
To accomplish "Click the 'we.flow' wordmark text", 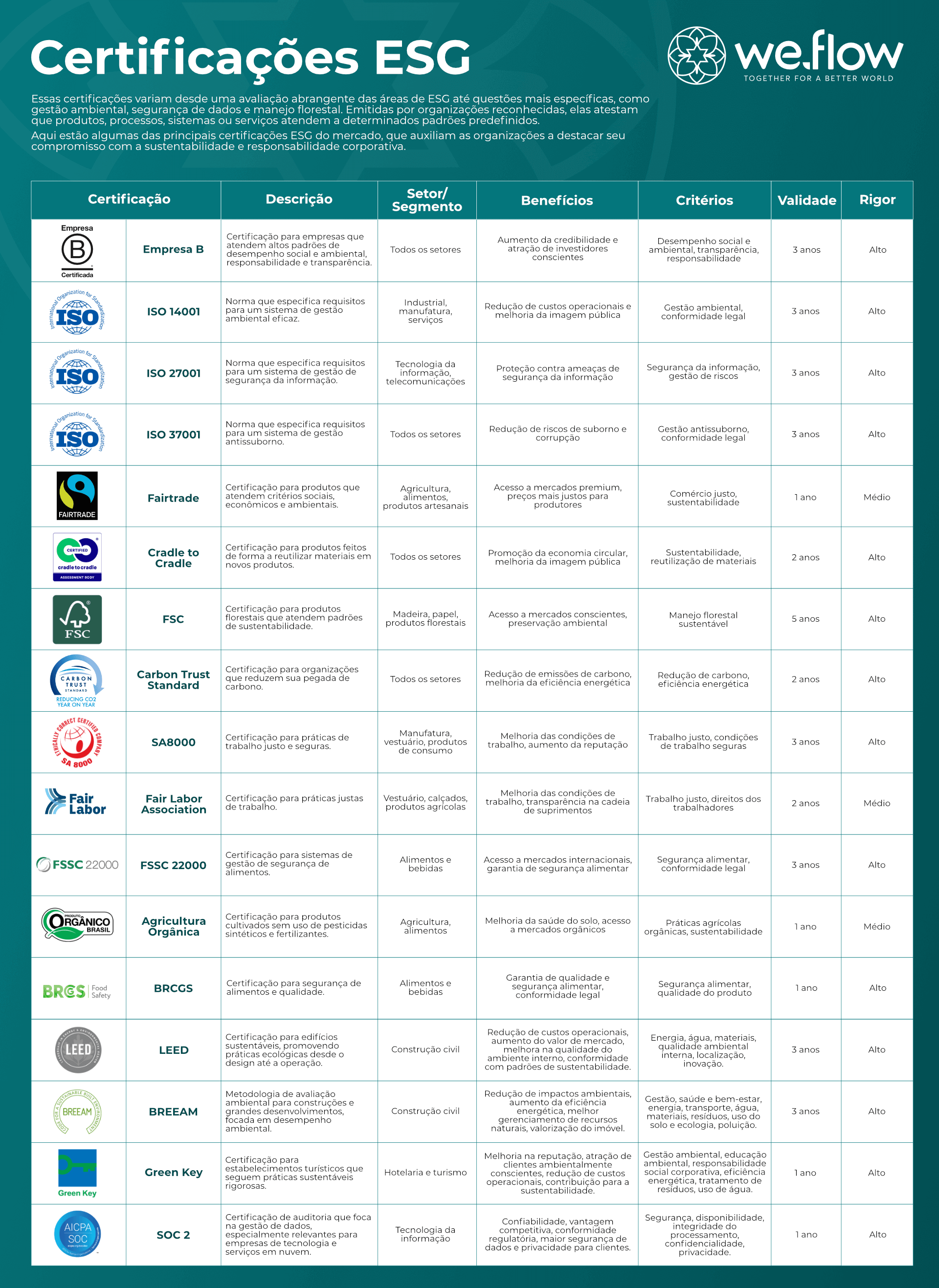I will (819, 50).
